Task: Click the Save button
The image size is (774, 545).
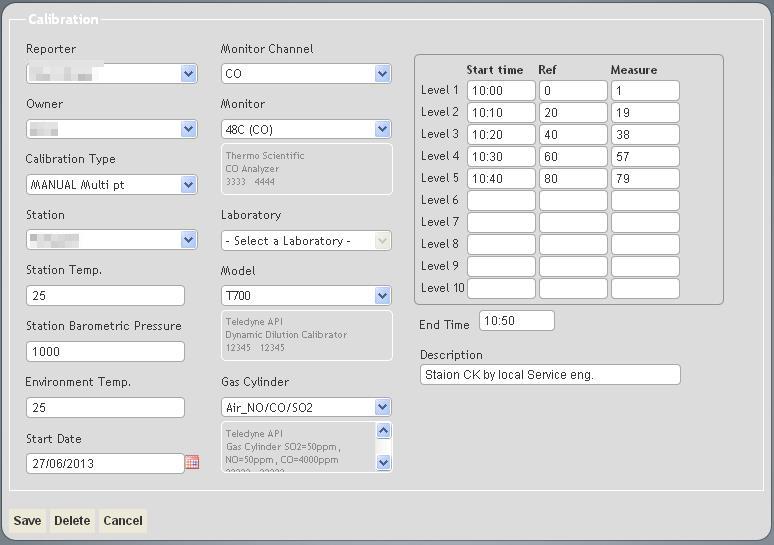Action: (x=27, y=521)
